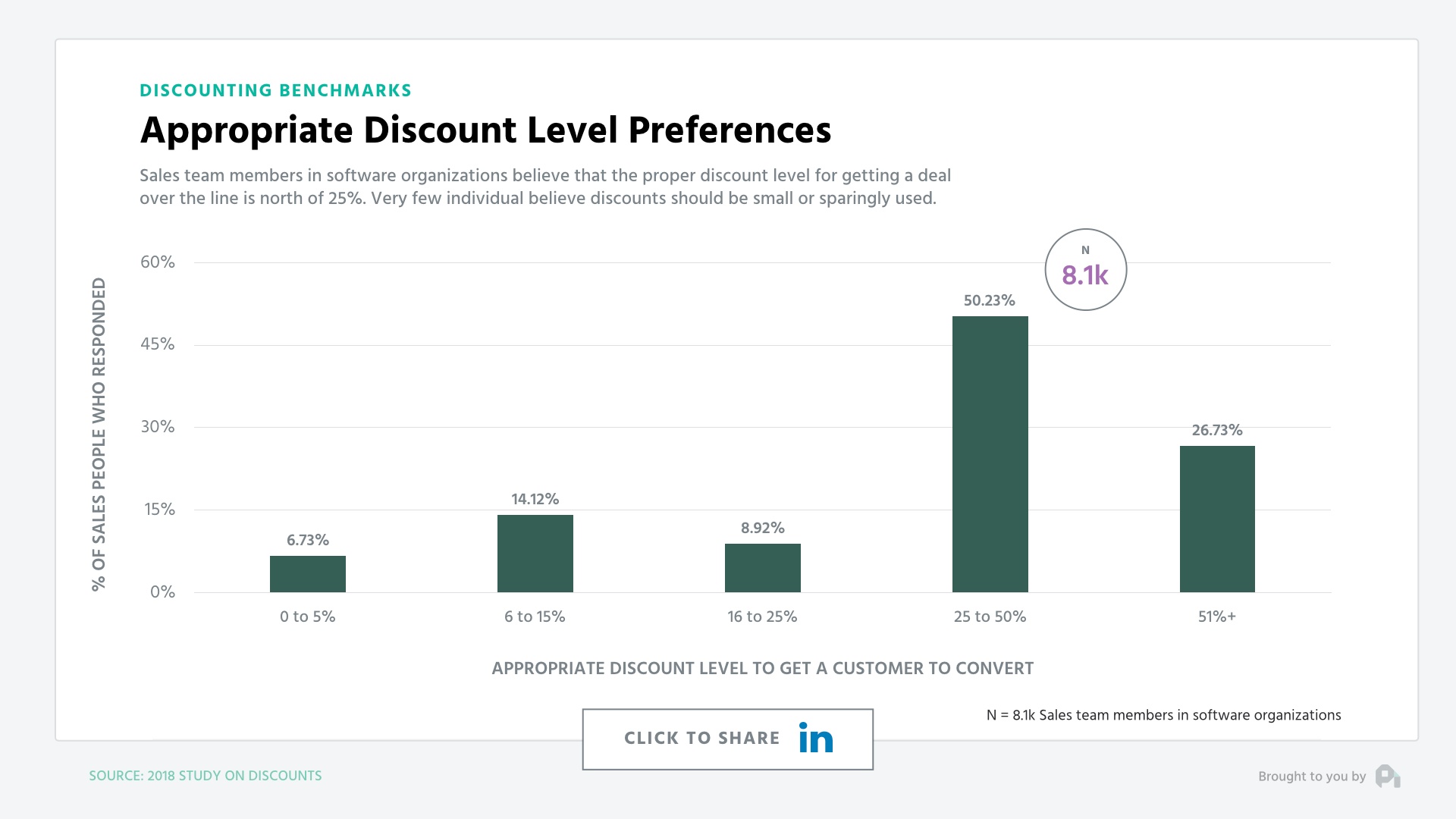Screen dimensions: 1456x819
Task: Click the Source: 2018 Study on Discounts text
Action: [205, 776]
